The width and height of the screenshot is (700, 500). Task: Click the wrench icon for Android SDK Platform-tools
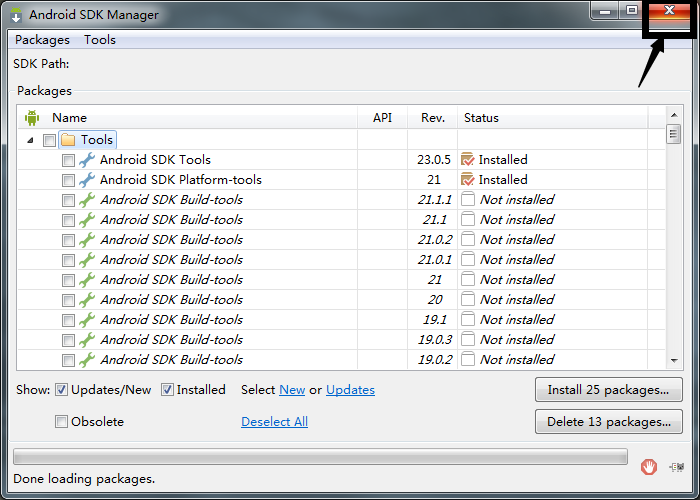(x=87, y=180)
